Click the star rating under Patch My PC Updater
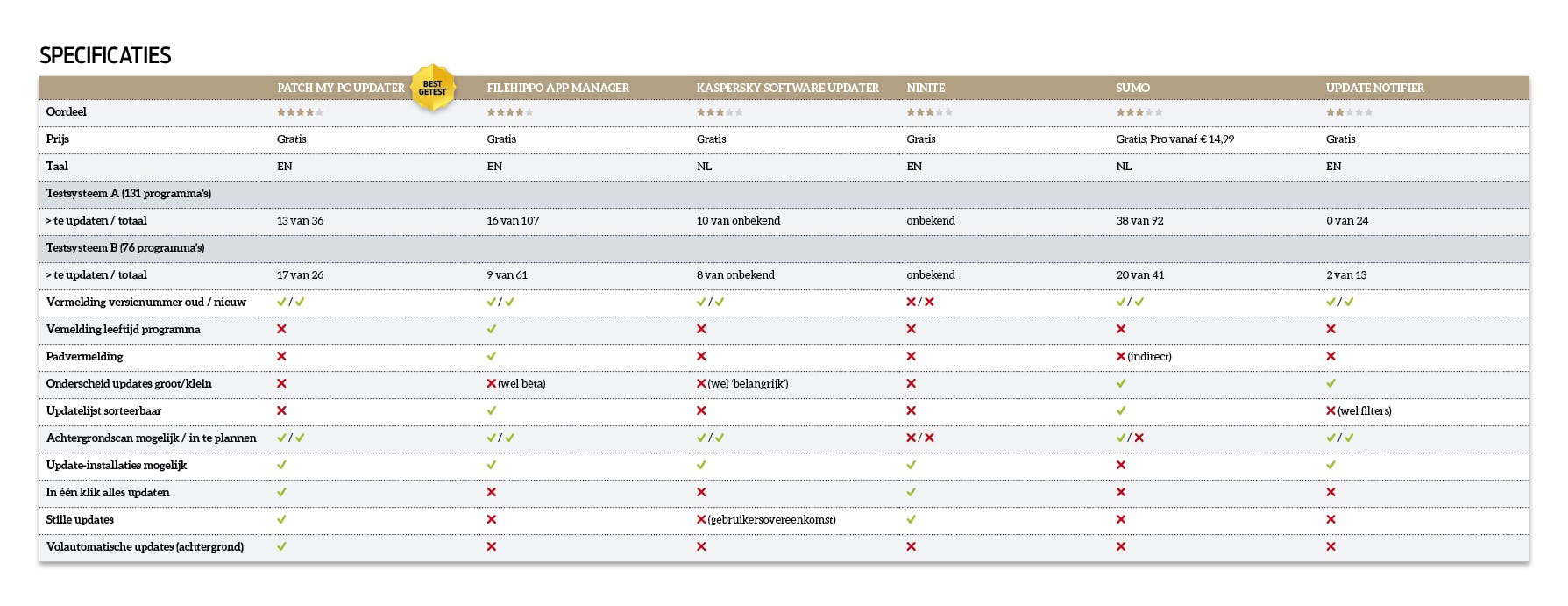 [300, 112]
